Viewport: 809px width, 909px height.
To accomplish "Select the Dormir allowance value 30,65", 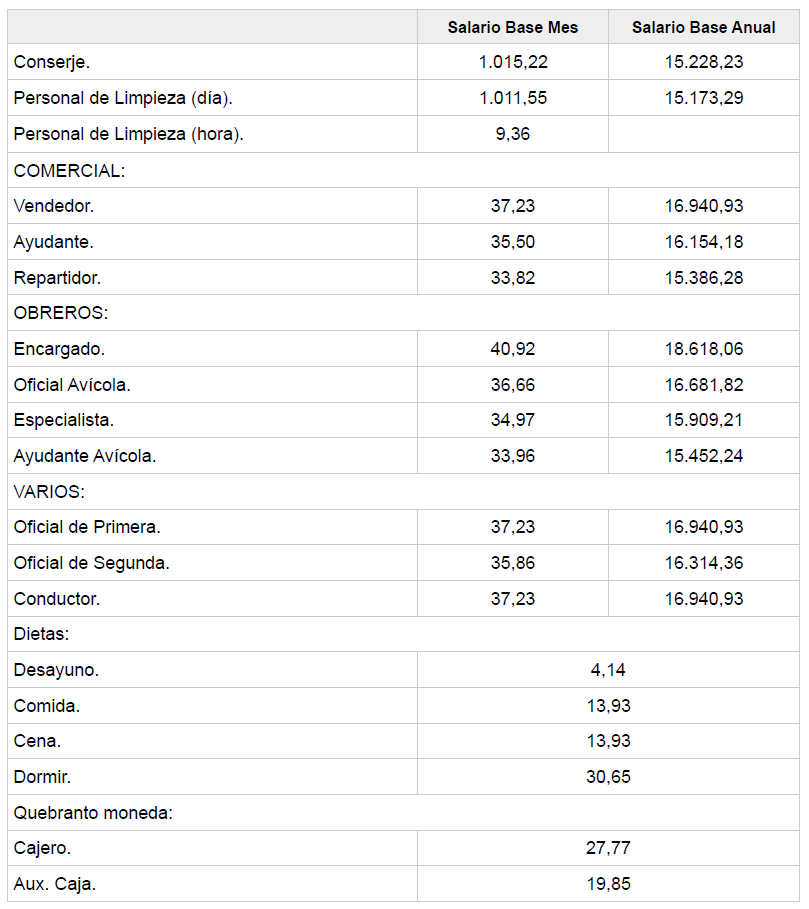I will coord(608,777).
